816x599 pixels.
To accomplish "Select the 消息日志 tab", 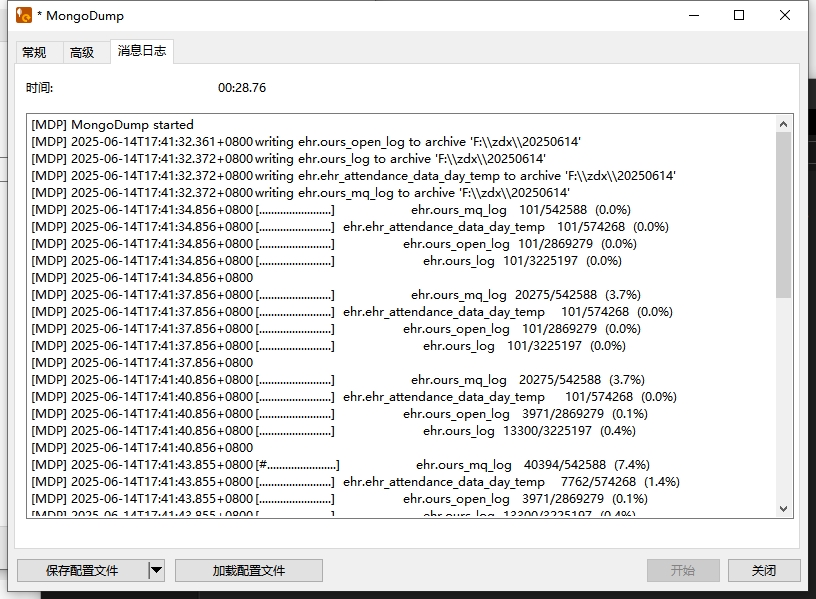I will coord(142,51).
